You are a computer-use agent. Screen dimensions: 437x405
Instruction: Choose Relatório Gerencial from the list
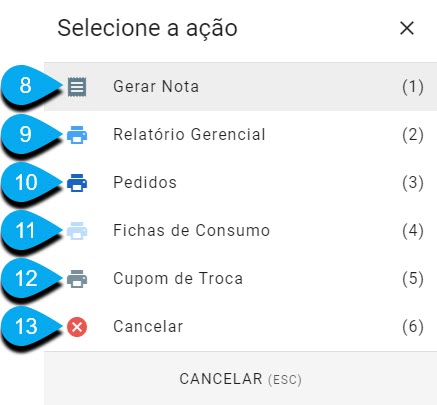click(240, 135)
